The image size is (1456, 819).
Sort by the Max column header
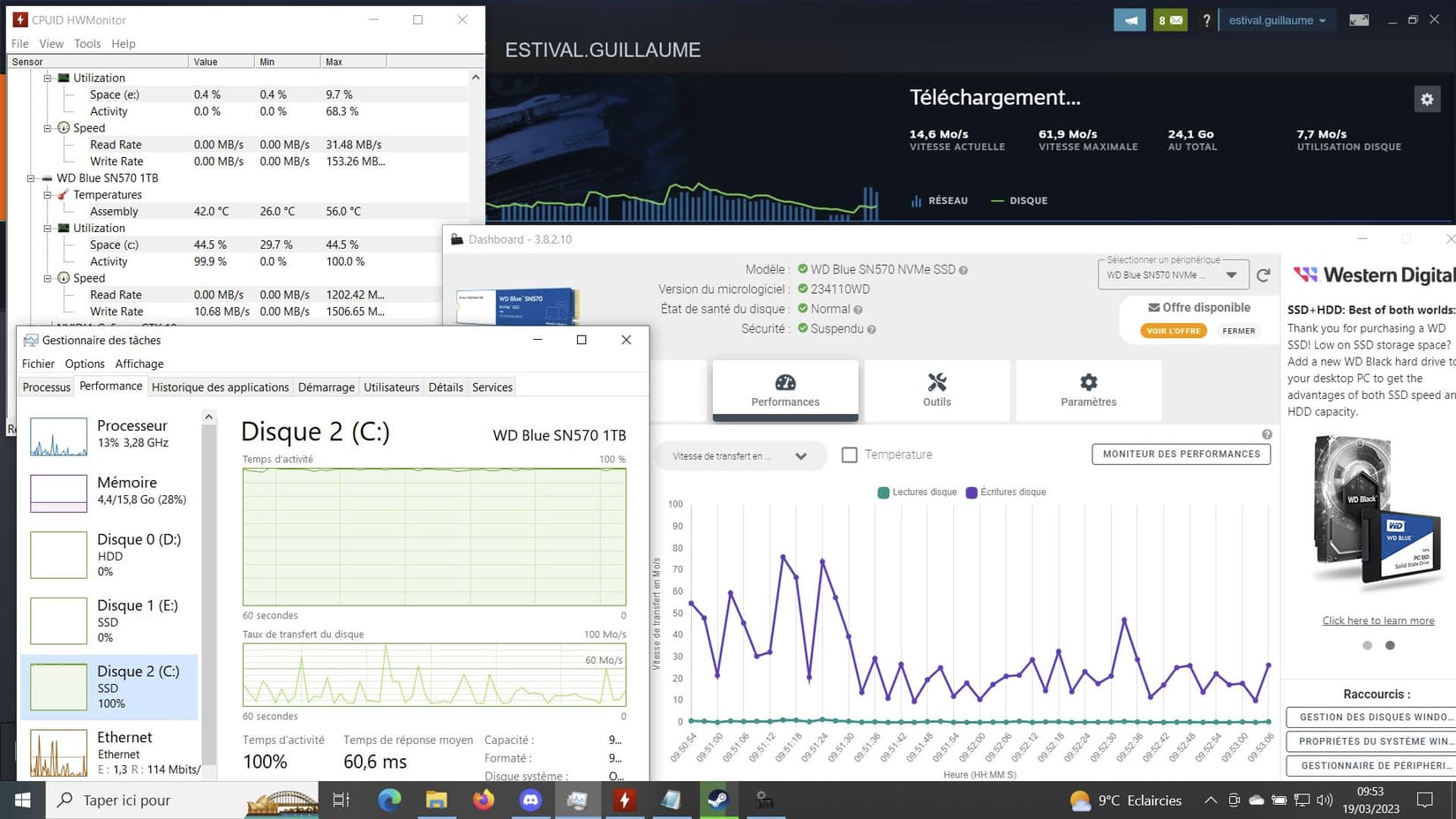click(x=353, y=62)
